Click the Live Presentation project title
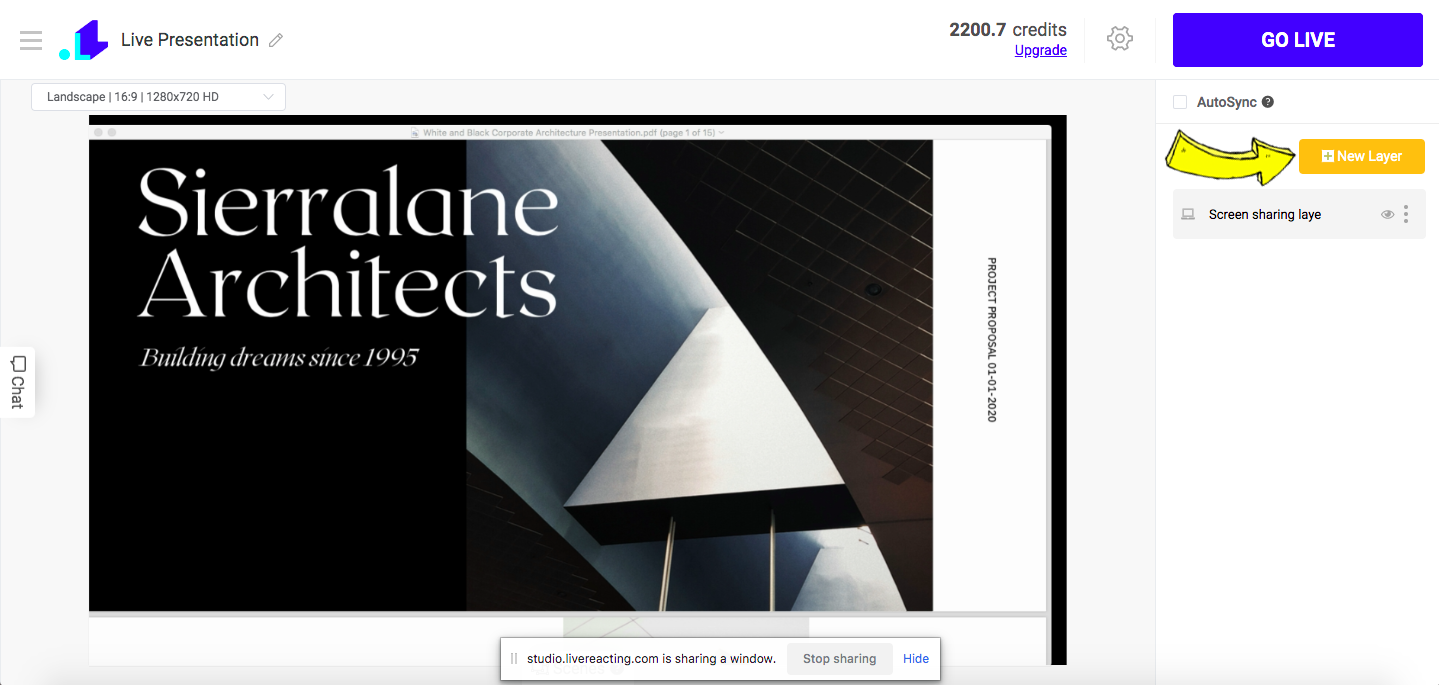 click(x=190, y=40)
